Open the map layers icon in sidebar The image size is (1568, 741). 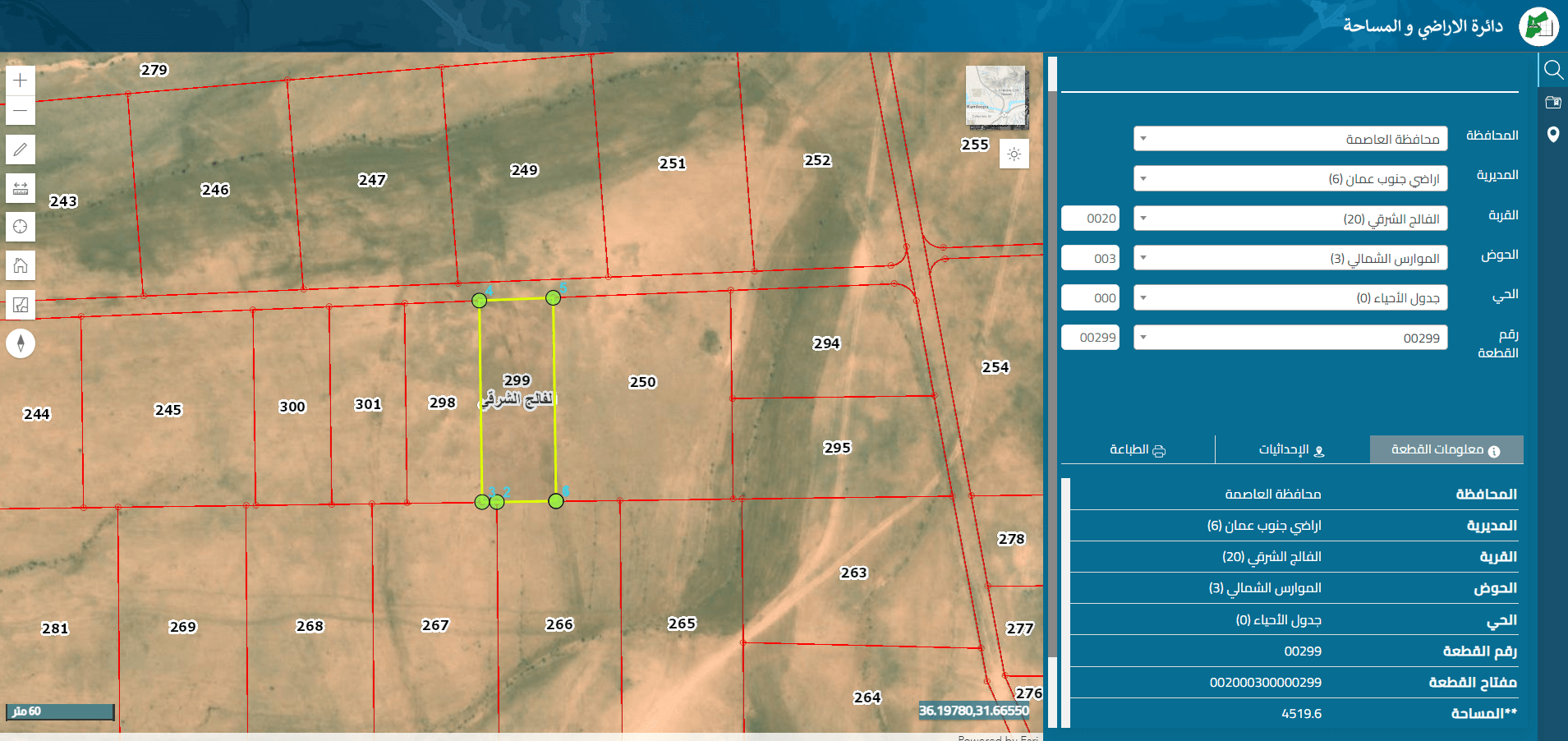pos(1552,103)
